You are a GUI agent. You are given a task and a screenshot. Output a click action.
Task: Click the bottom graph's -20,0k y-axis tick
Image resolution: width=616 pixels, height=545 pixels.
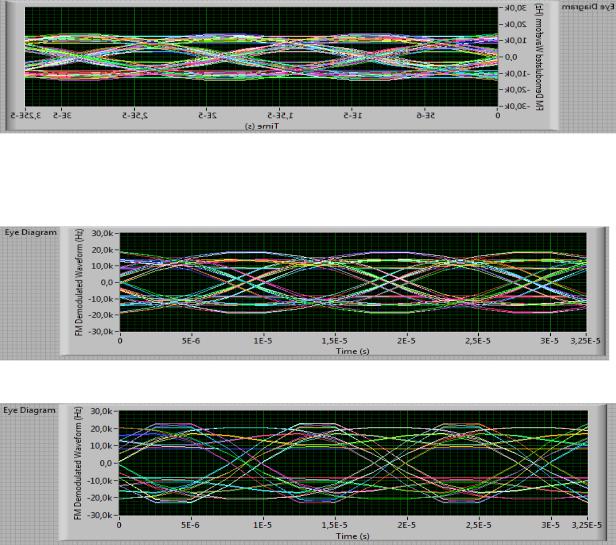[x=101, y=498]
